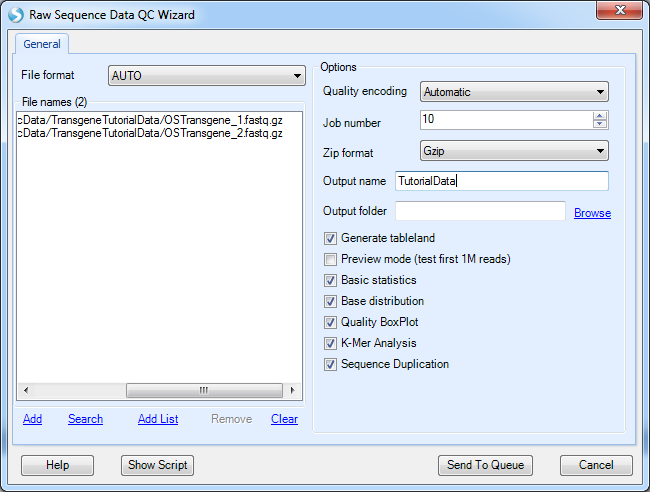The height and width of the screenshot is (492, 650).
Task: Click the file list horizontal scrollbar thumb
Action: tap(204, 390)
